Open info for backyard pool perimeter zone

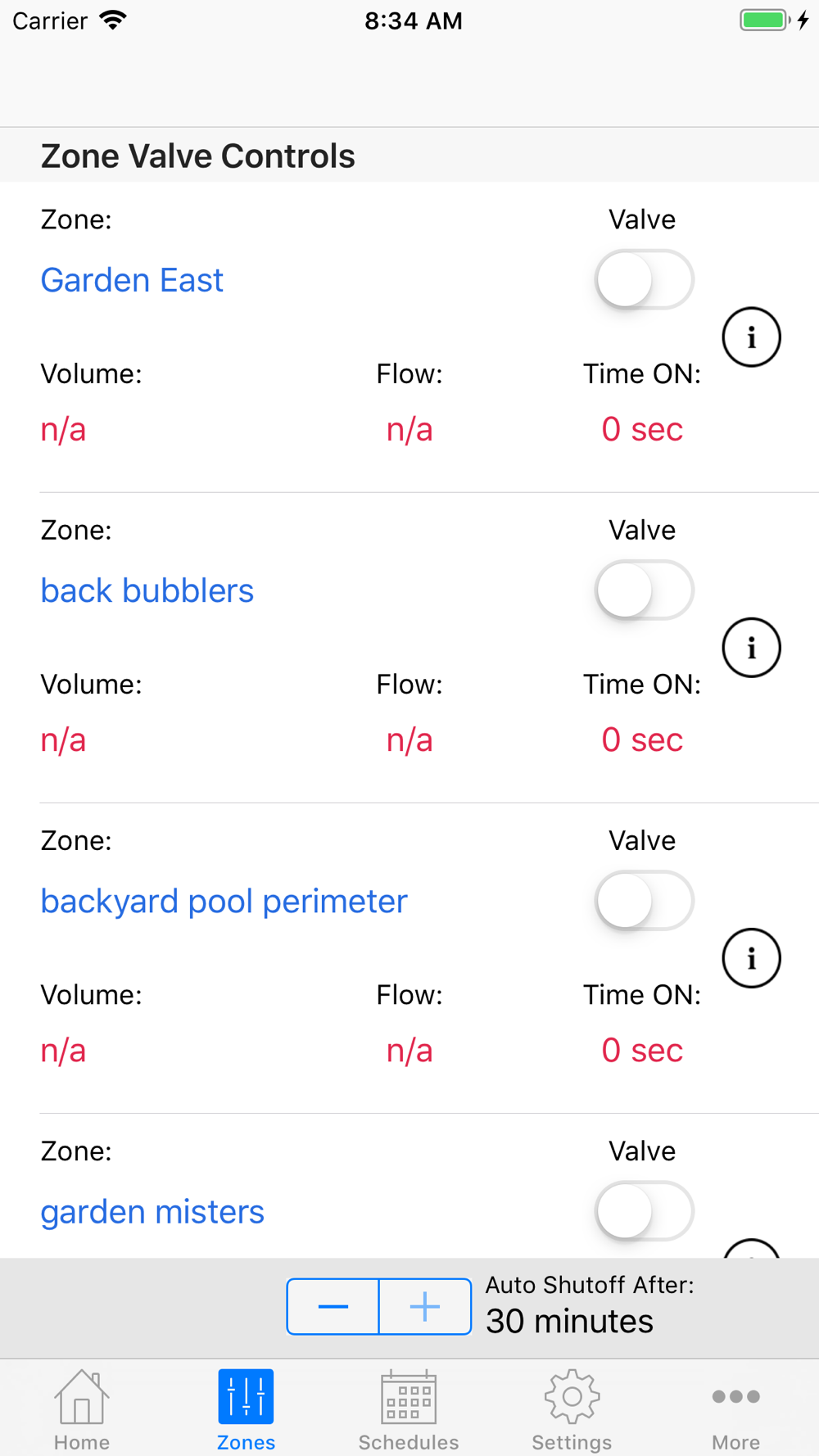(751, 958)
